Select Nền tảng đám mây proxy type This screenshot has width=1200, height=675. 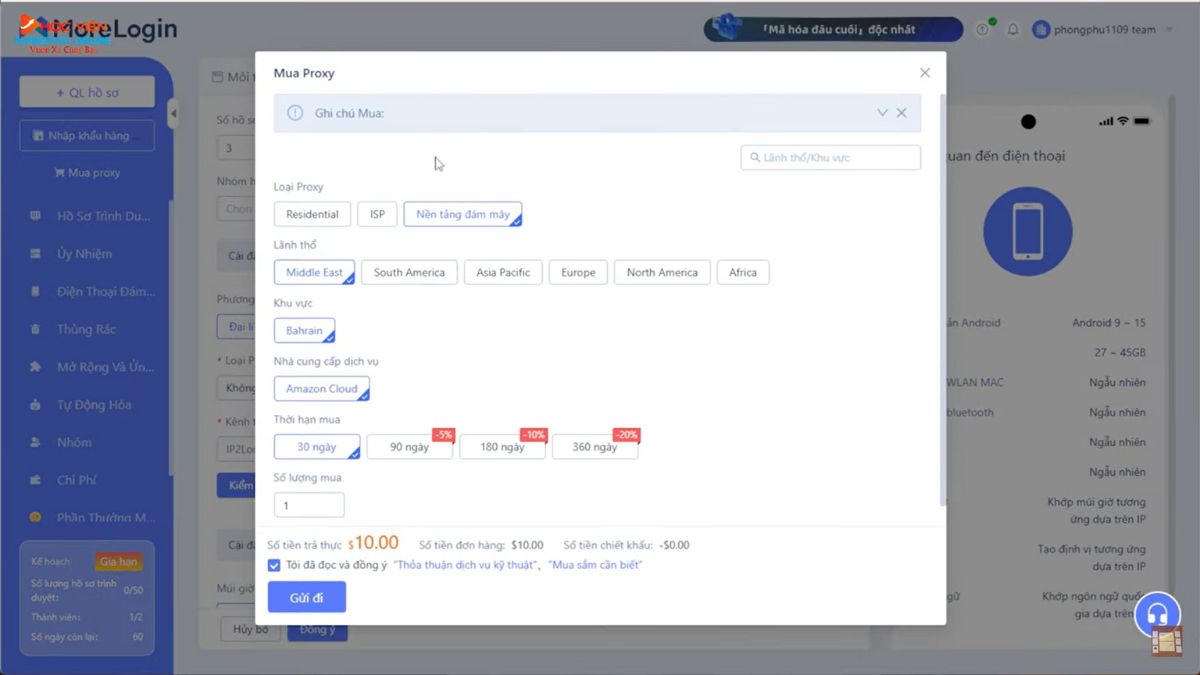pos(463,214)
